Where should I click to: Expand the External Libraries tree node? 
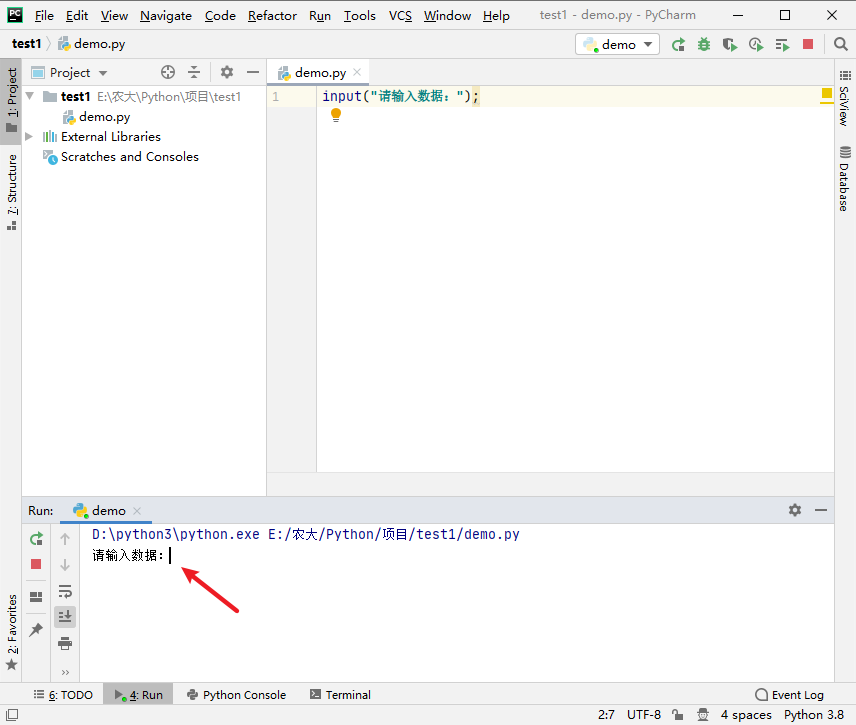coord(29,137)
